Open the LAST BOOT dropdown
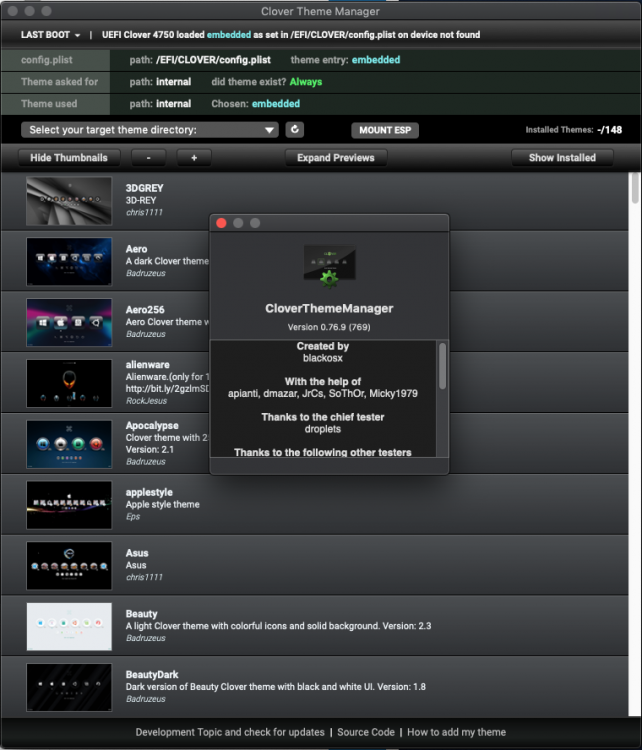642x750 pixels. click(x=51, y=34)
